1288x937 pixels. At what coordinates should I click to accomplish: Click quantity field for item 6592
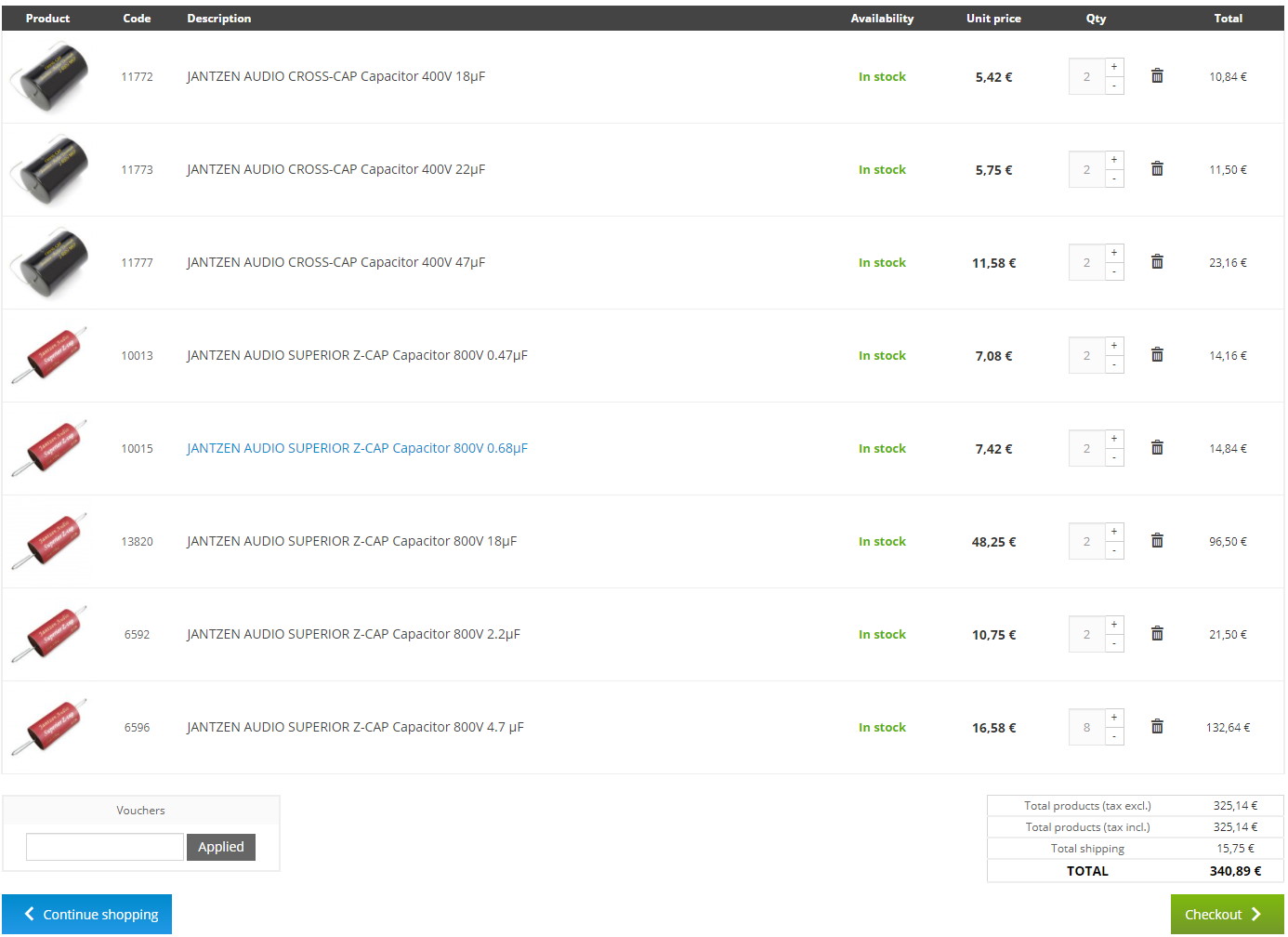point(1086,634)
